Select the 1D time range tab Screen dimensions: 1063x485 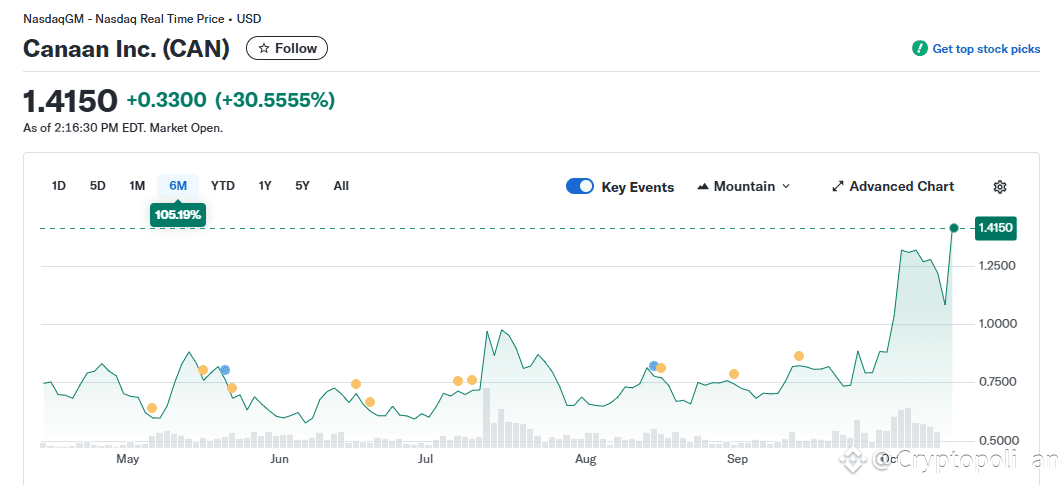(x=59, y=186)
